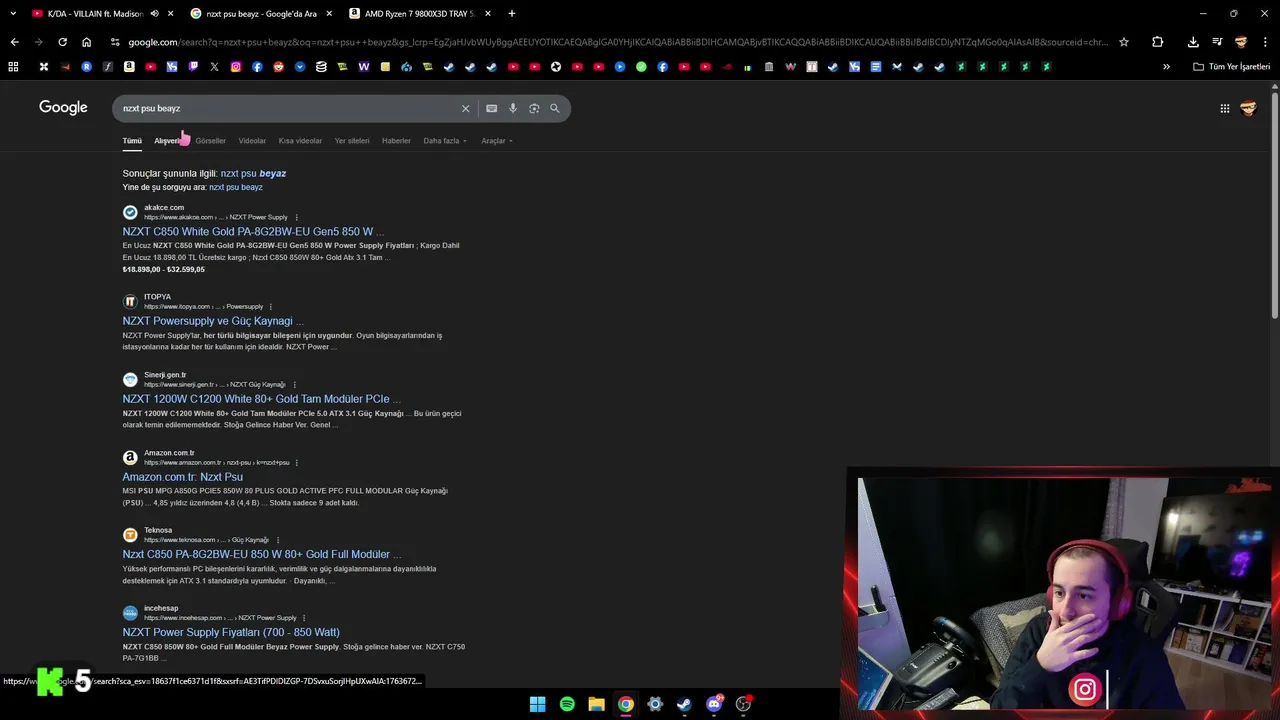Open NZXT C850 White Gold akakce result
This screenshot has height=720, width=1280.
[x=253, y=232]
